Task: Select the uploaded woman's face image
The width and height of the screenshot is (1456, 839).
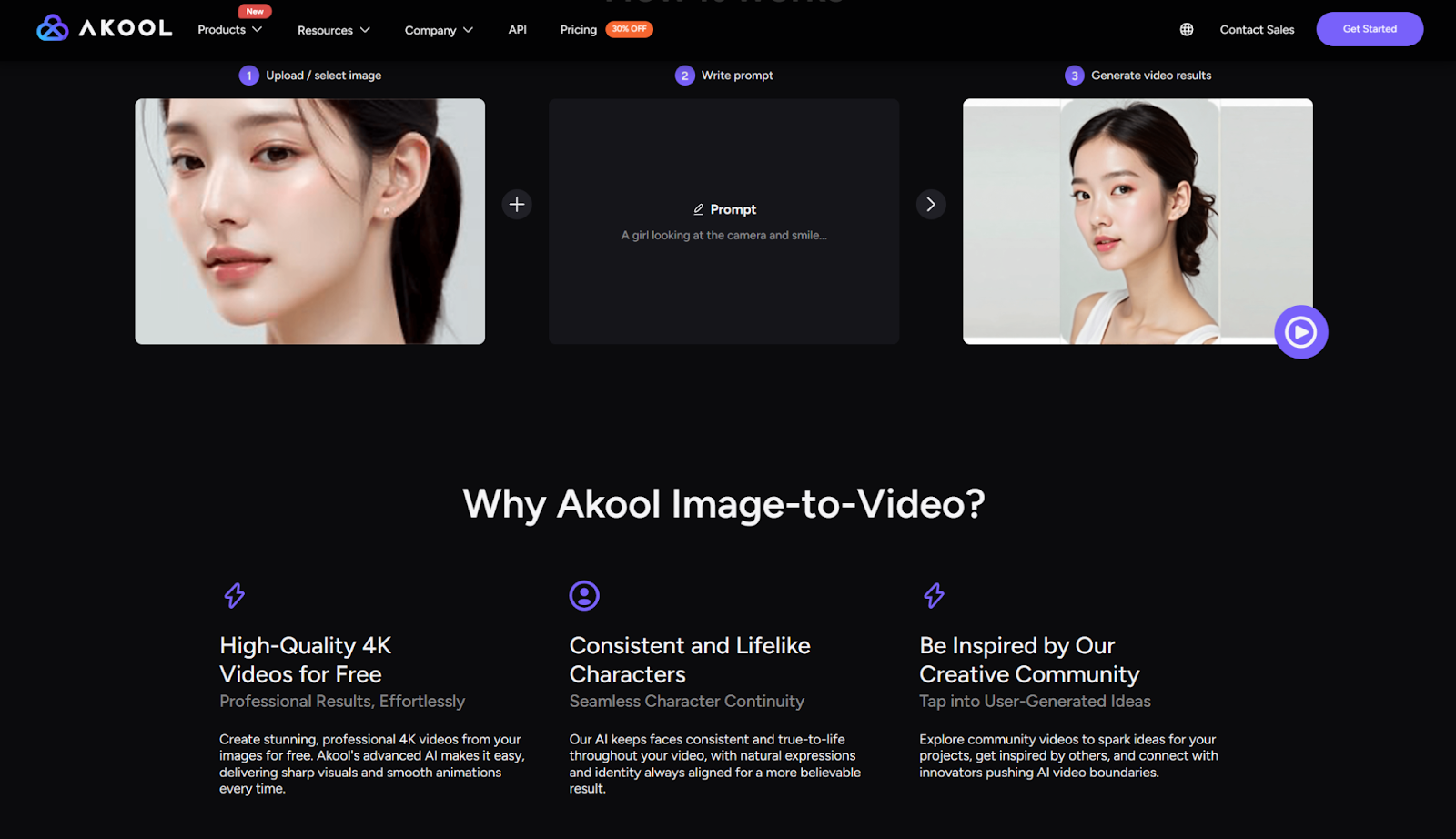Action: (310, 221)
